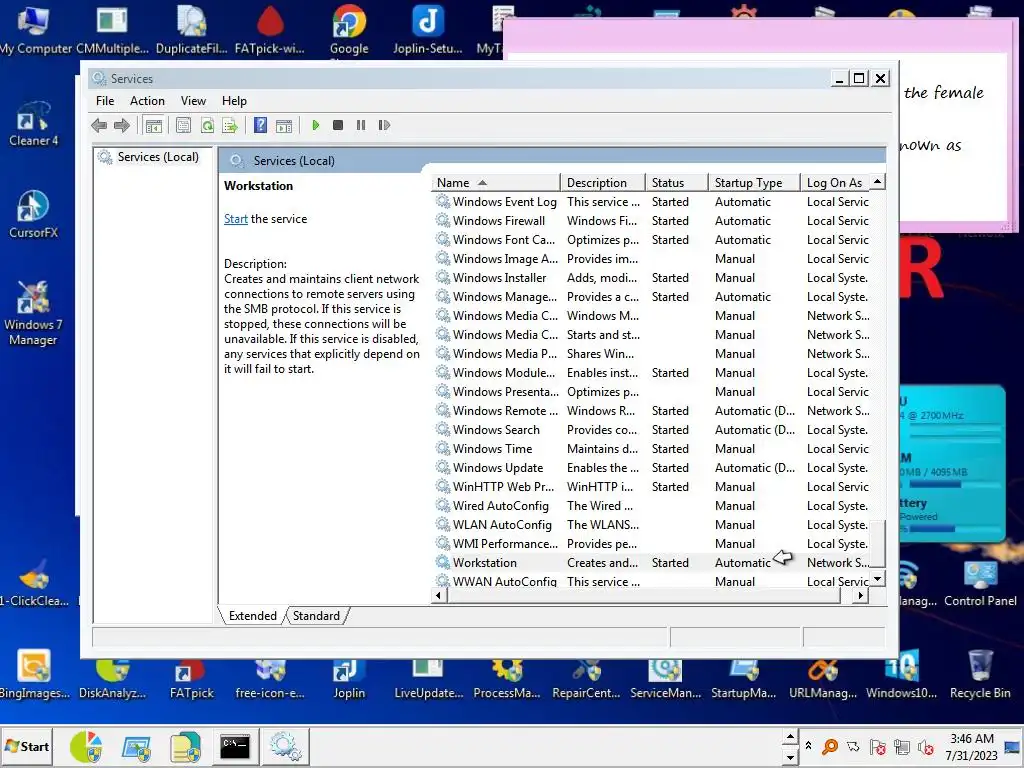Sort by the Startup Type column header
This screenshot has height=768, width=1024.
(754, 183)
